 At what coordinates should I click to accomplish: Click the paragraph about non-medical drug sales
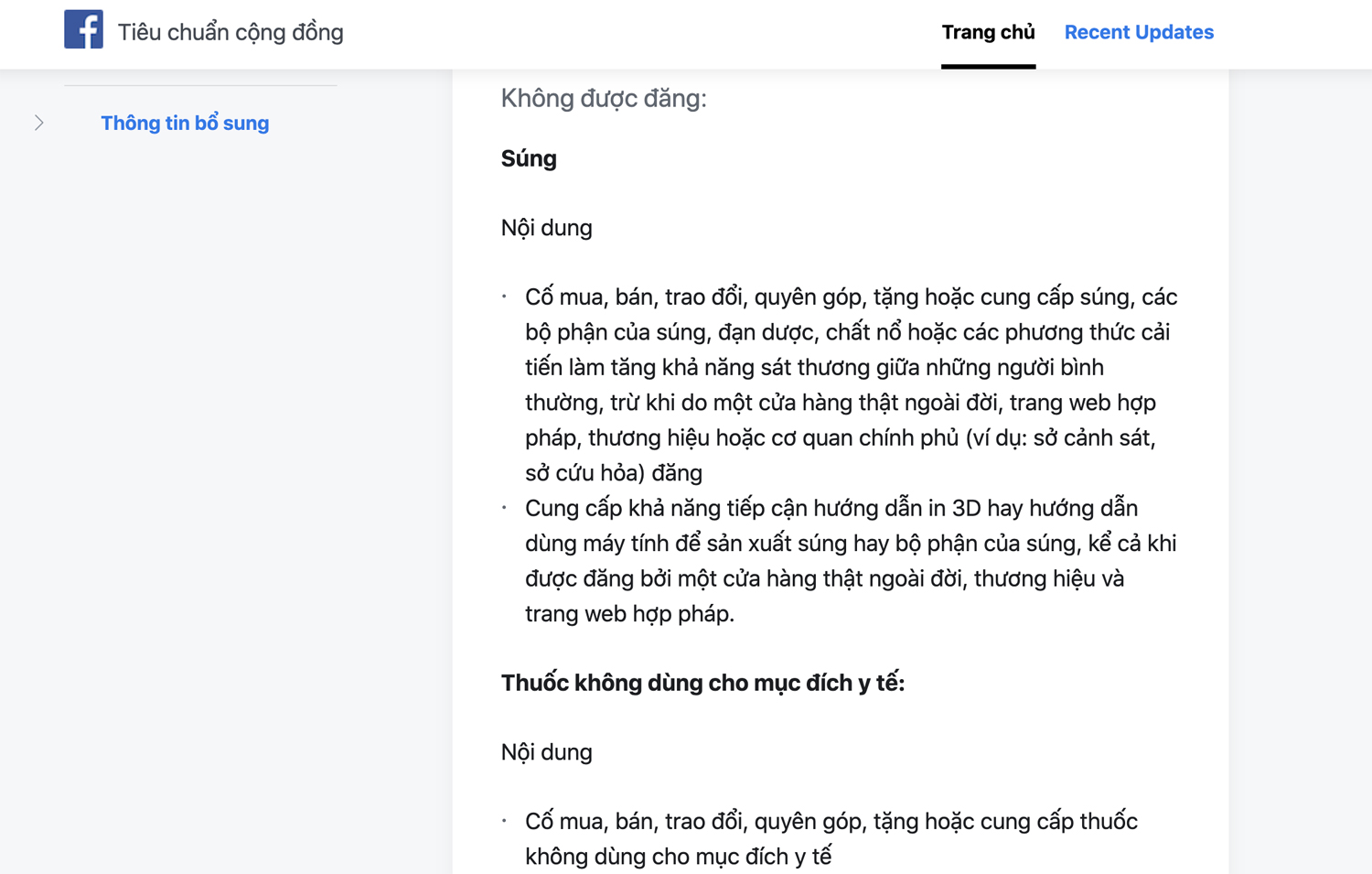(x=831, y=838)
